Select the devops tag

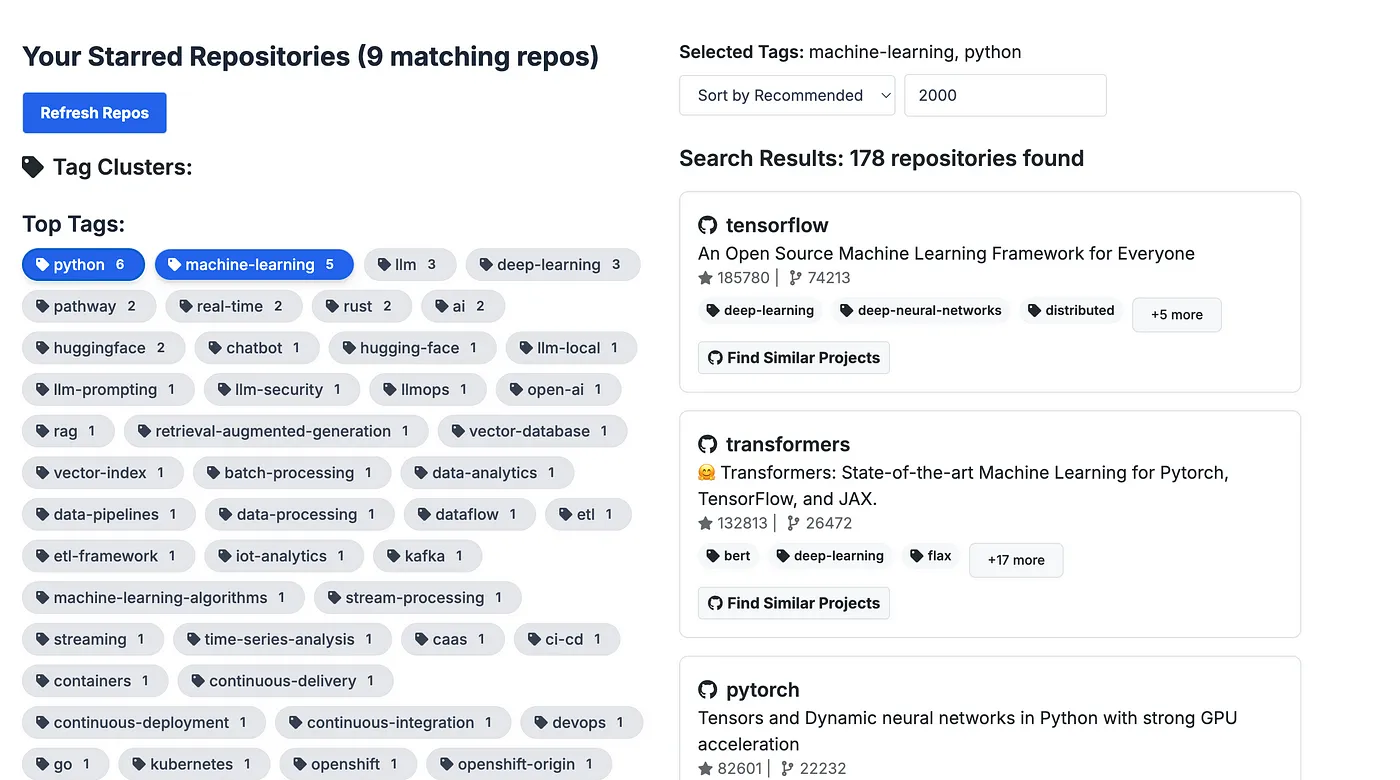[x=582, y=722]
